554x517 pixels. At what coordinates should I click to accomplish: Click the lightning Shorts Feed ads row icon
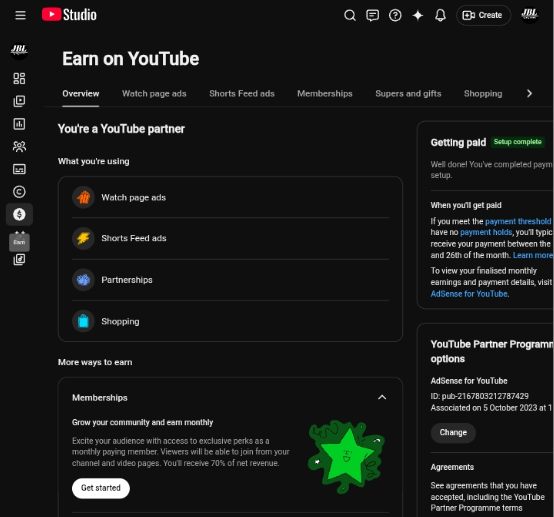[x=83, y=238]
